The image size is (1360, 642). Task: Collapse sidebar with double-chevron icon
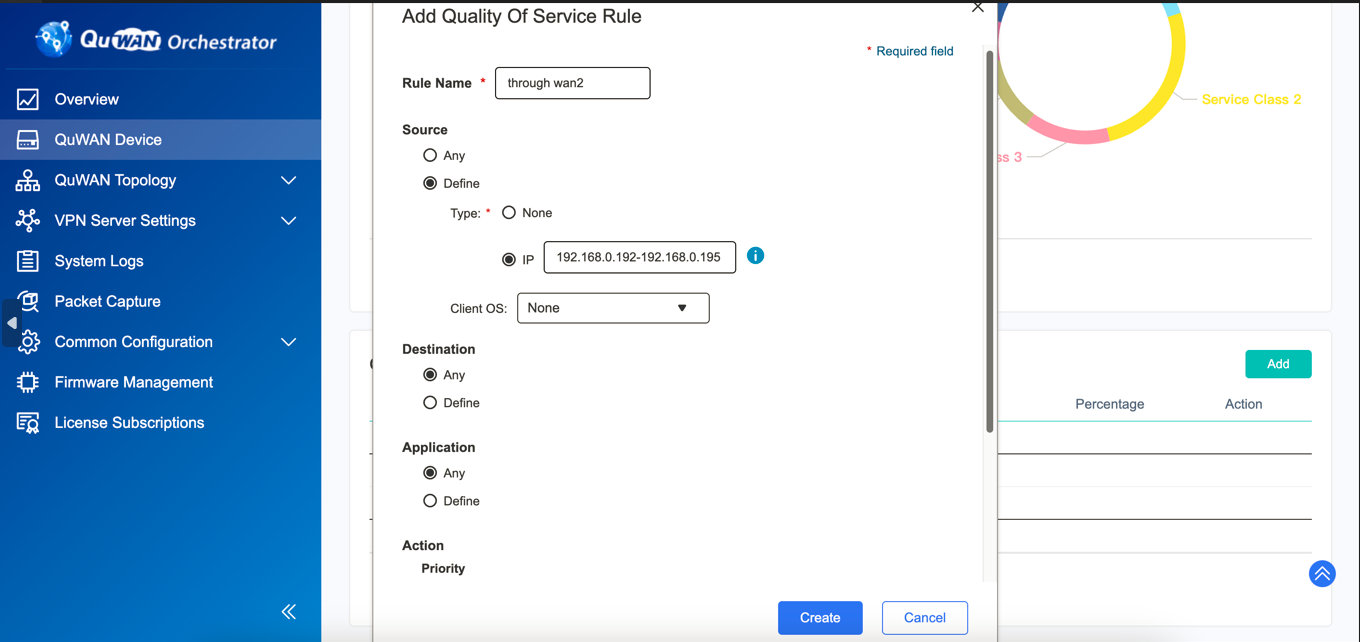(x=288, y=612)
